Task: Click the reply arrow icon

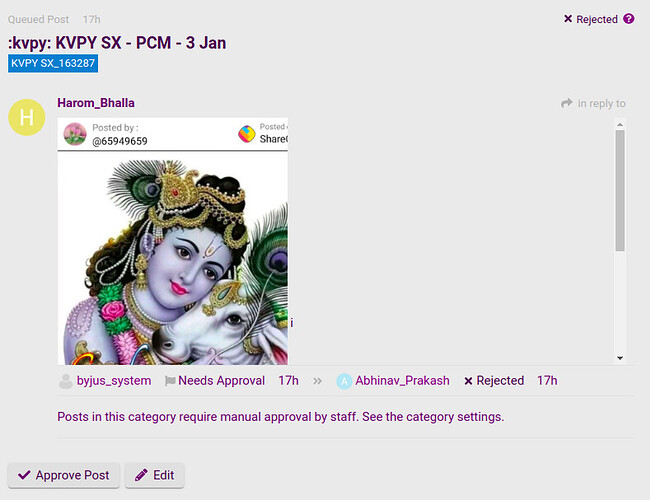Action: [x=566, y=103]
